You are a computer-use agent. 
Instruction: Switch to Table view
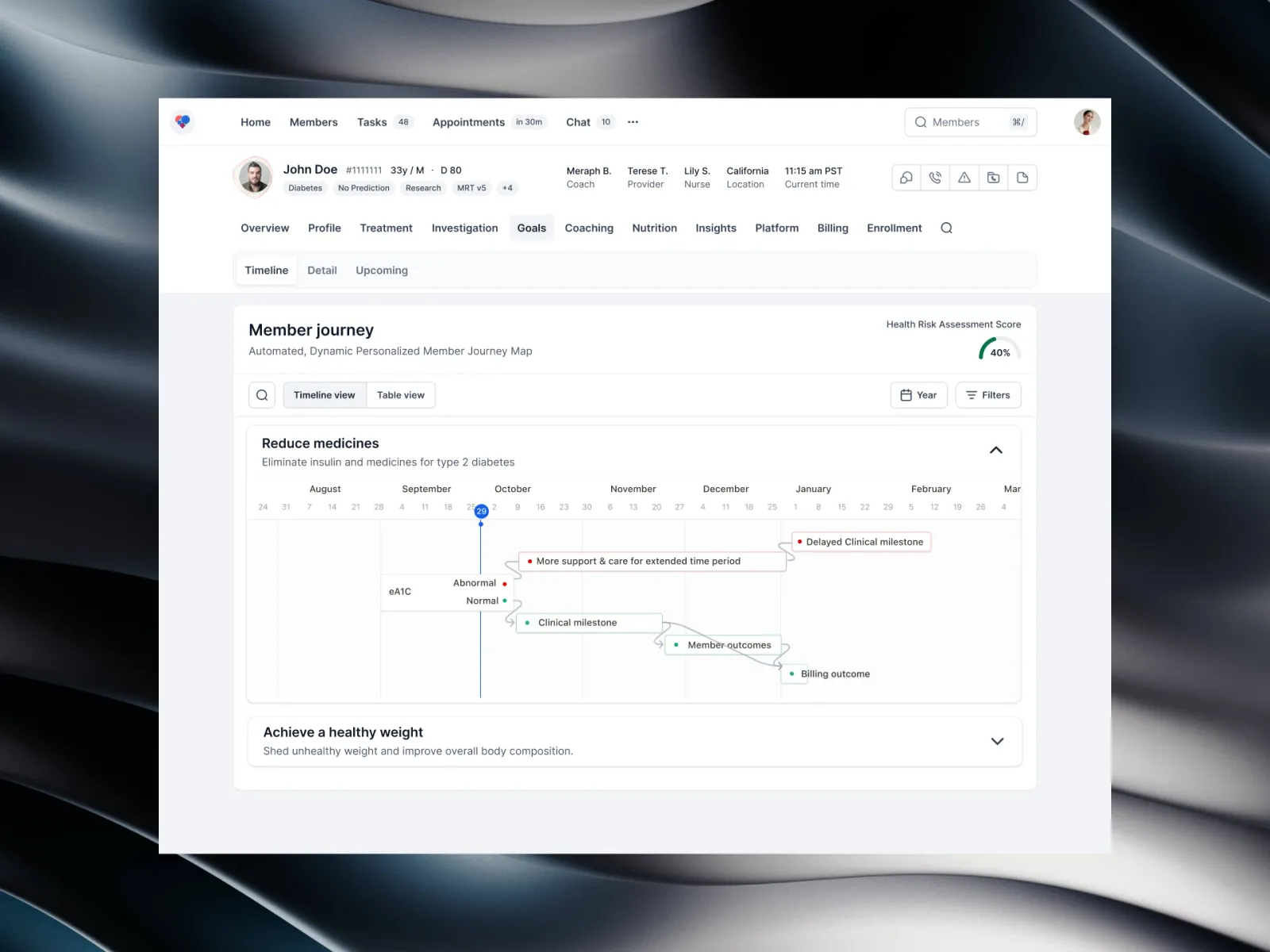401,395
